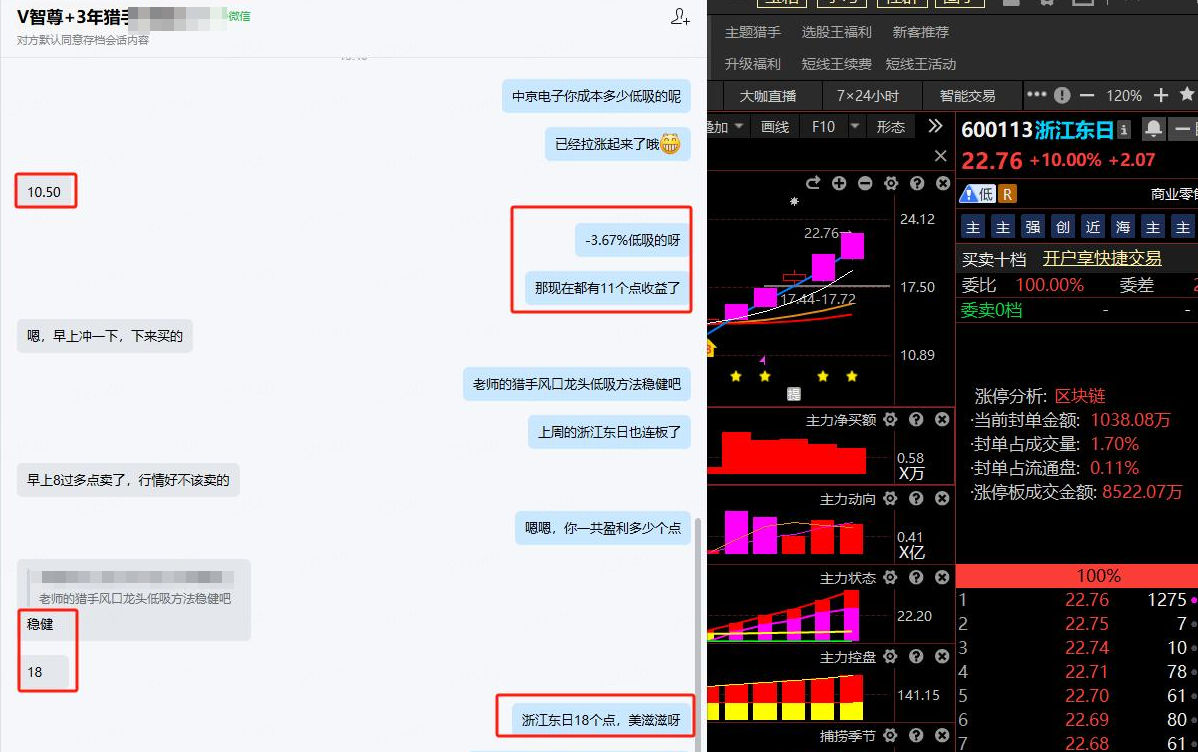
Task: Click the 近 tag in the stock tag row
Action: (x=1093, y=227)
